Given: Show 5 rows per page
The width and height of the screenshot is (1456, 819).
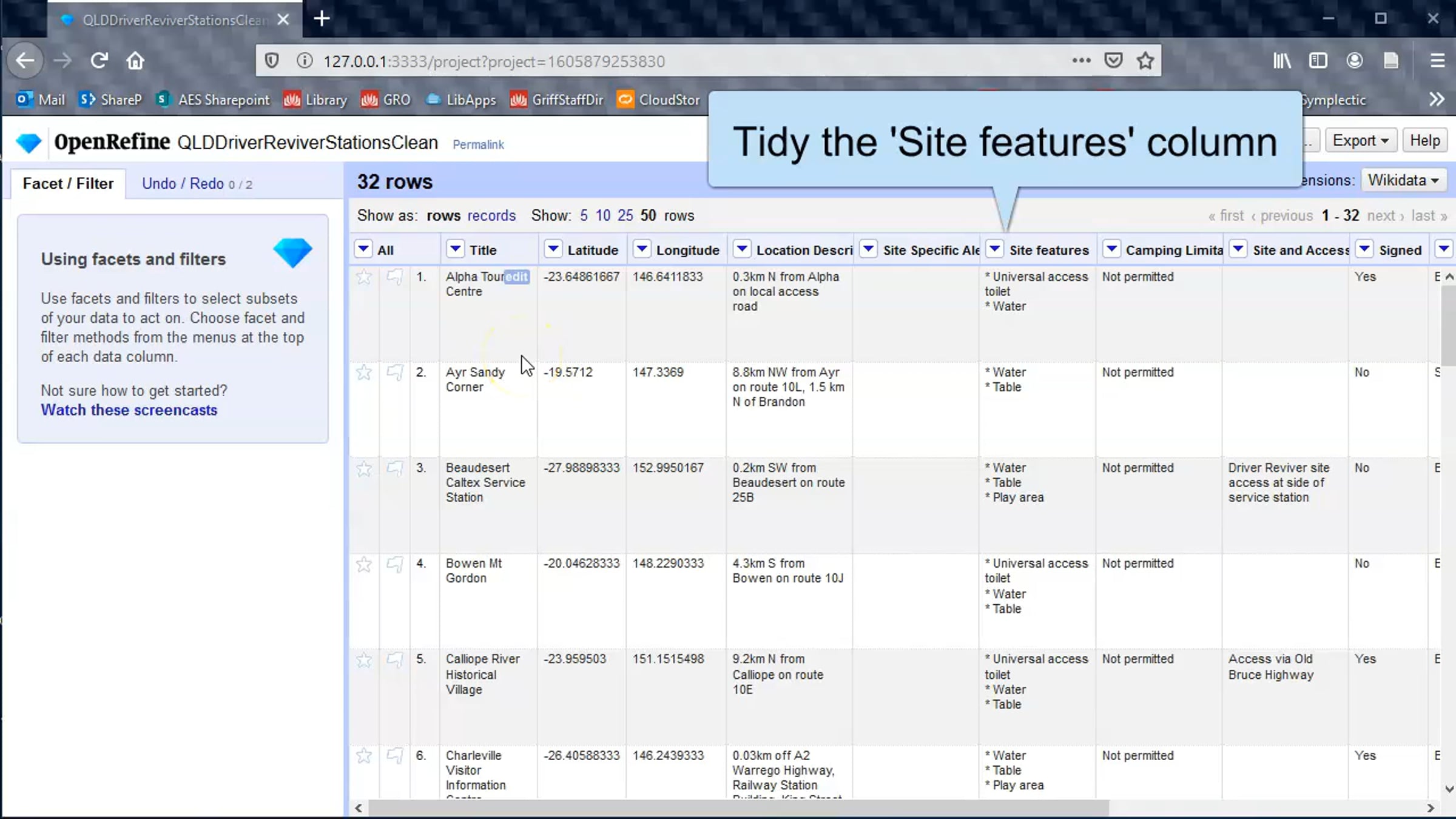Looking at the screenshot, I should point(584,215).
